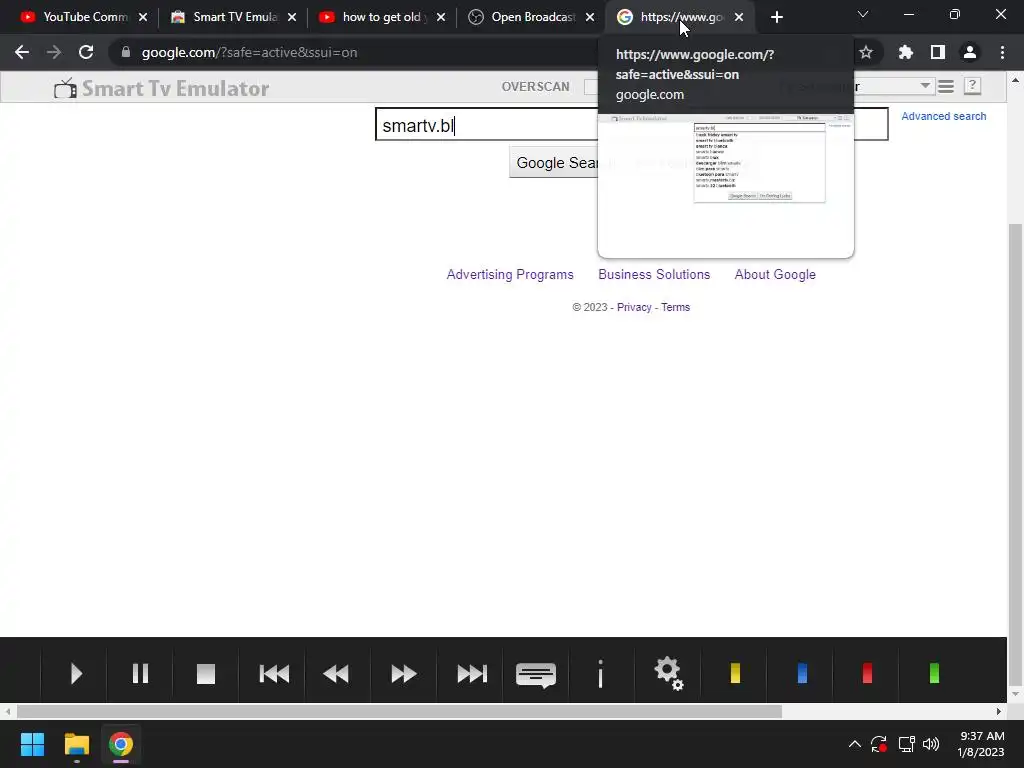Click the yellow remote color button
This screenshot has height=768, width=1024.
click(735, 673)
